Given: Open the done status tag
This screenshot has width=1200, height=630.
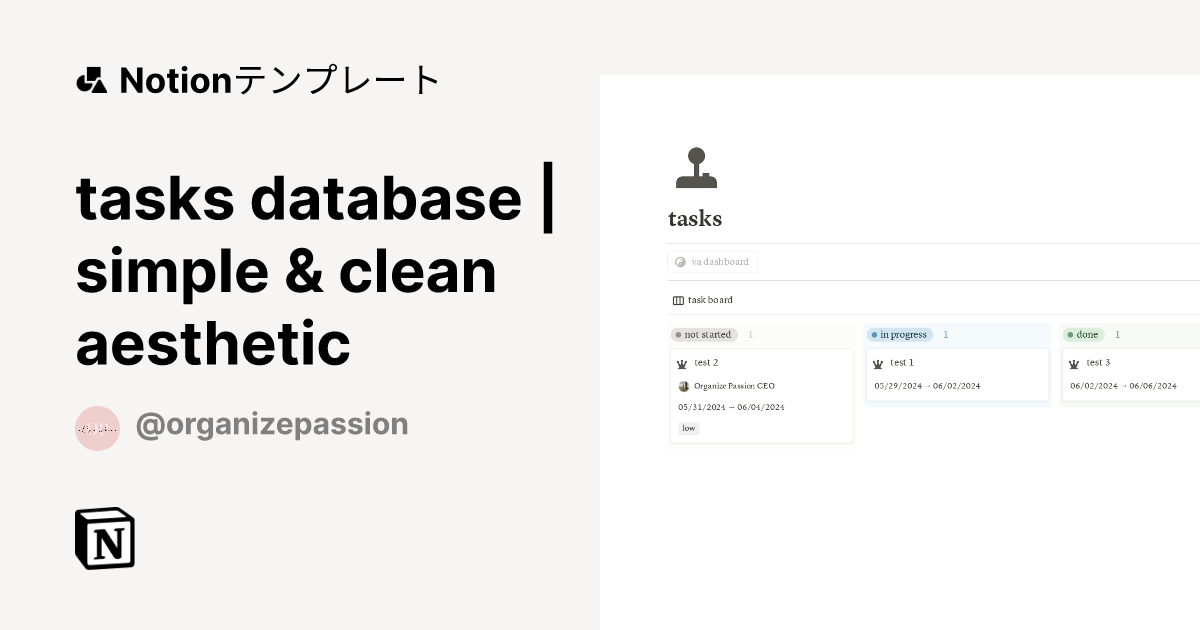Looking at the screenshot, I should point(1083,334).
